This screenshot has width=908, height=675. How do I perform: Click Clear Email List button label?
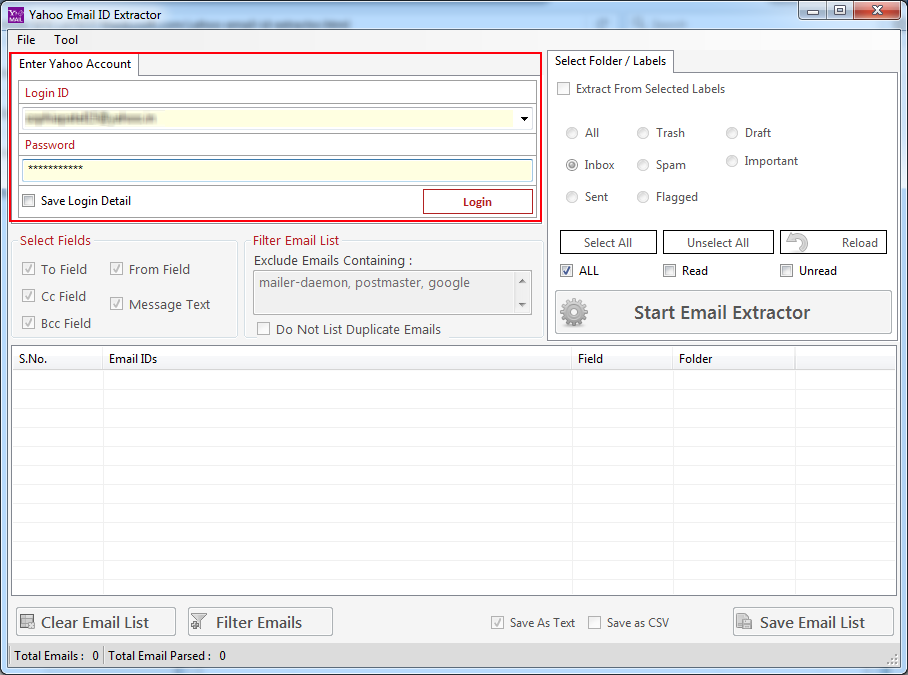(x=95, y=622)
